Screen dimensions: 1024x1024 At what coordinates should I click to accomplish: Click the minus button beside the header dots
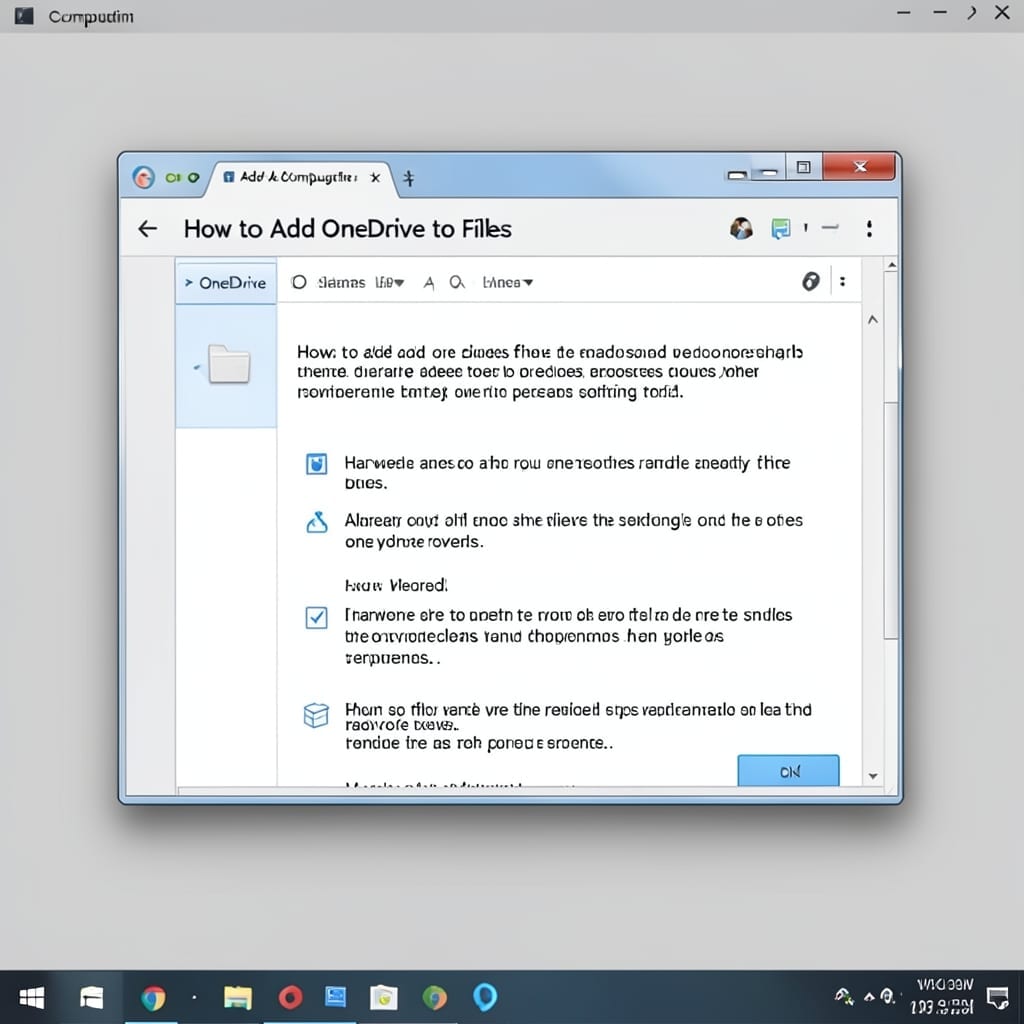[x=830, y=227]
